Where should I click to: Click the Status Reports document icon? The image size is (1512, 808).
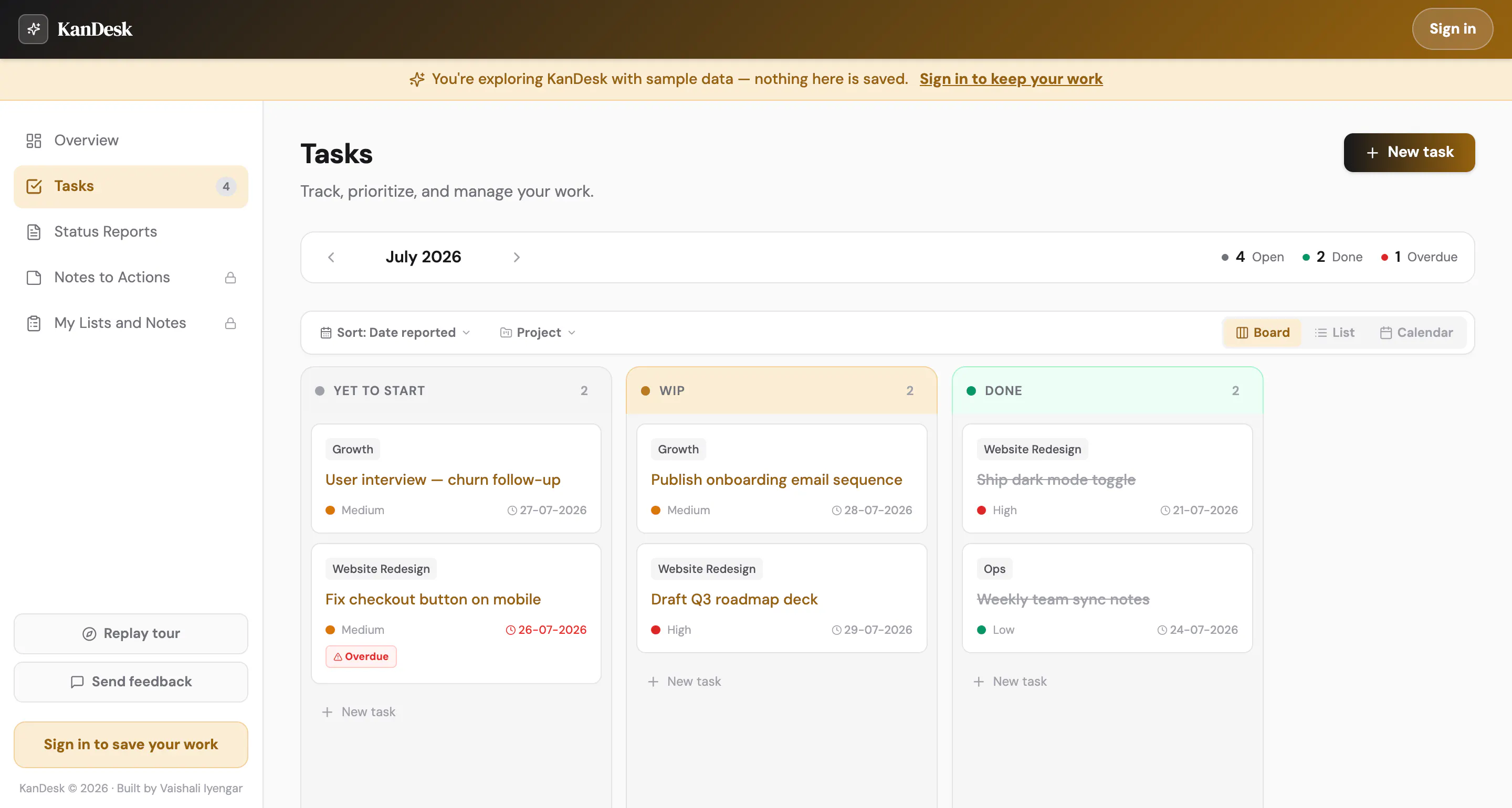coord(34,232)
